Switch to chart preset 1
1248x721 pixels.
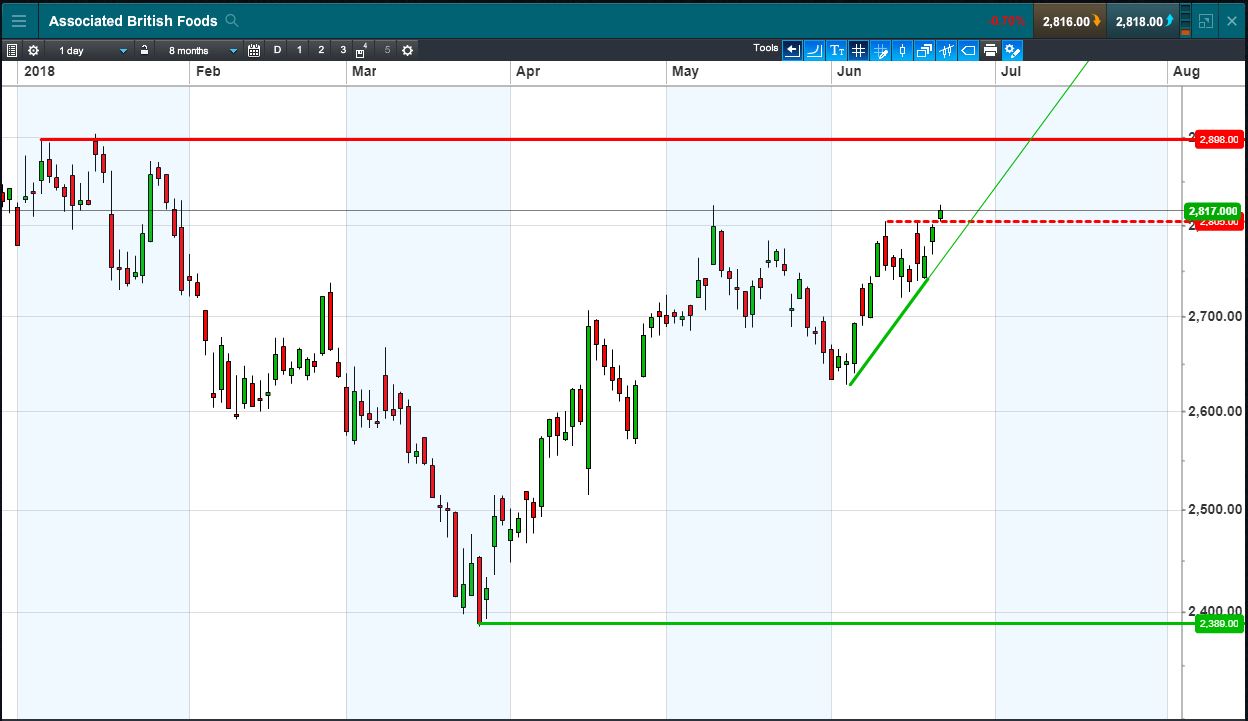click(299, 50)
